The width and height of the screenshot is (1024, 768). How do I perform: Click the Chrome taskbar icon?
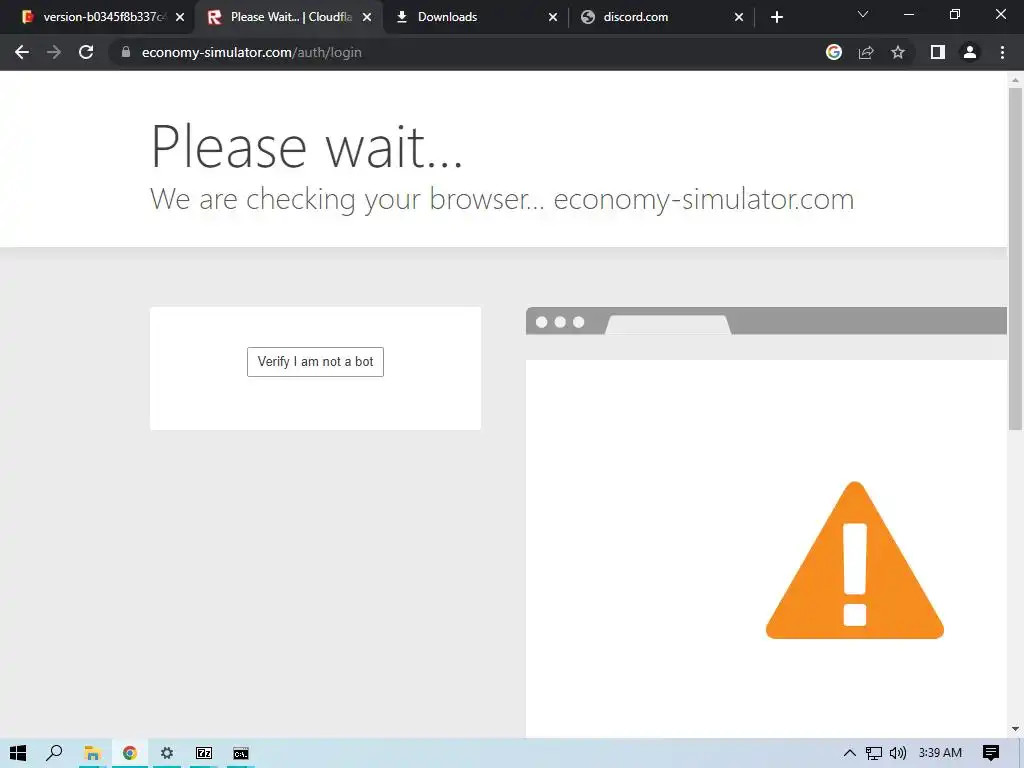[x=130, y=753]
